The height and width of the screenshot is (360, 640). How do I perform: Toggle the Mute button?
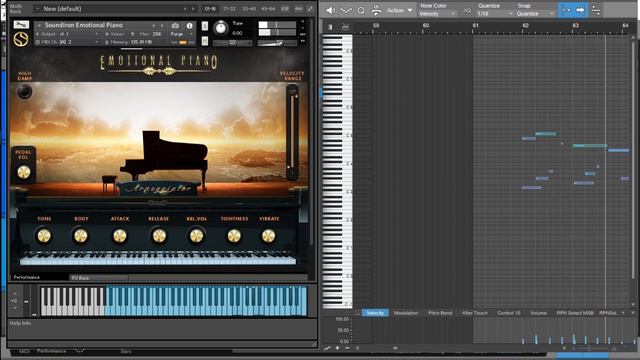[x=205, y=41]
